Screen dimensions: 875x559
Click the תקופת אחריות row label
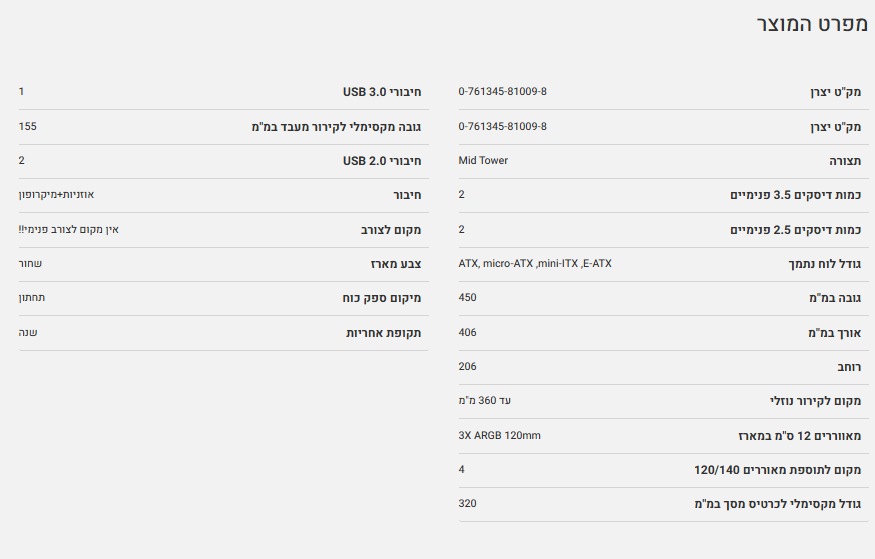point(383,333)
